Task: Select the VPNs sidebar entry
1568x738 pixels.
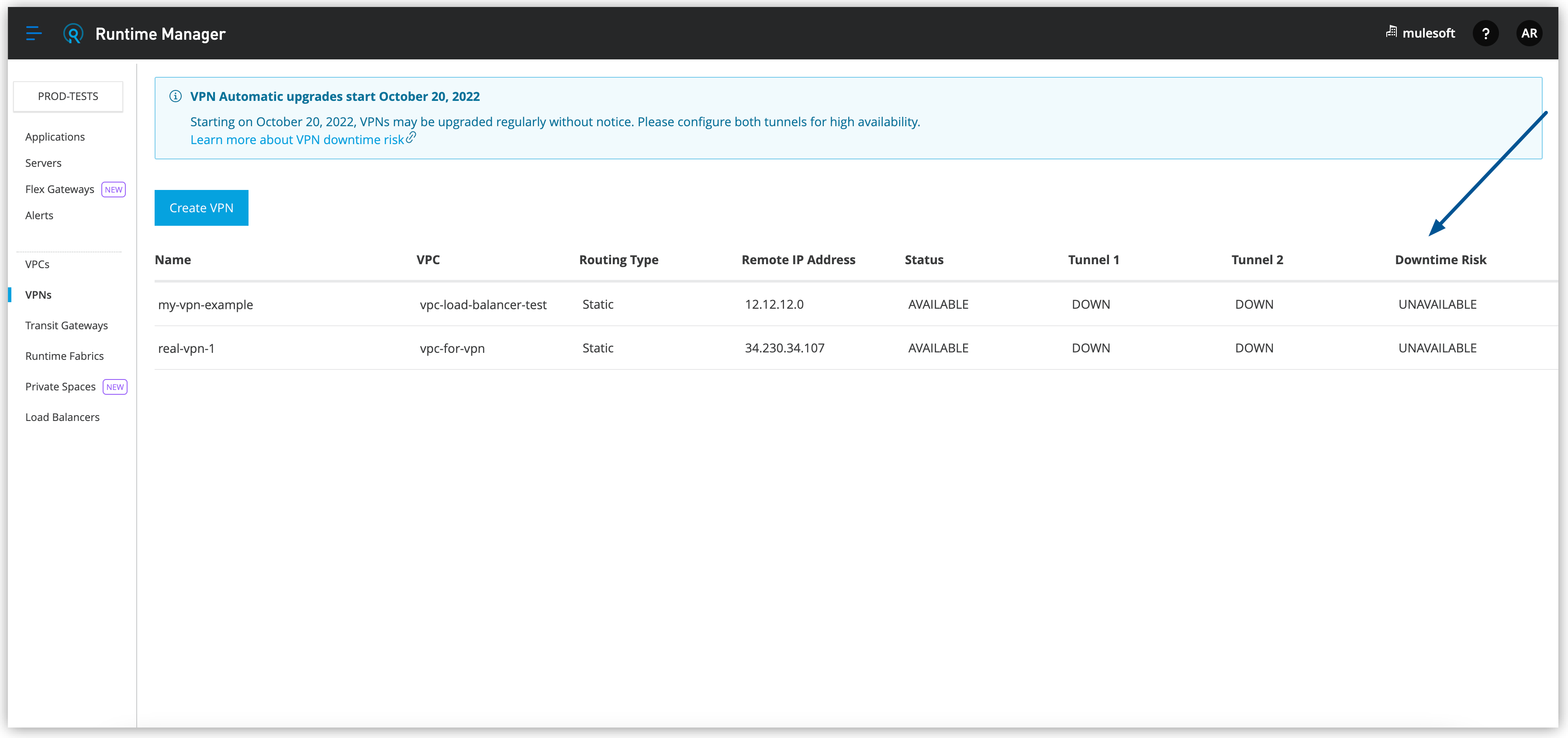Action: (x=38, y=294)
